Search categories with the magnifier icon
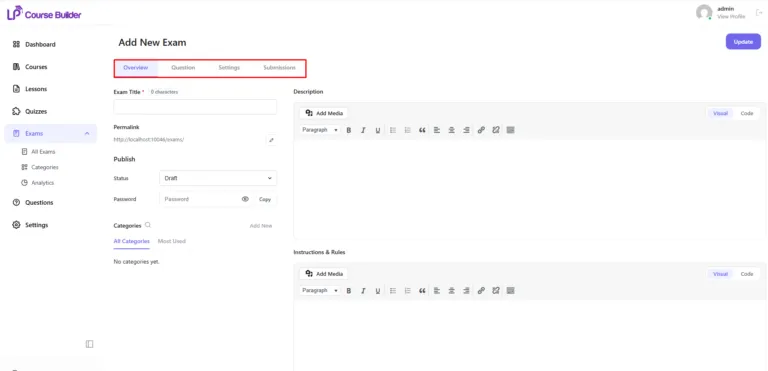 tap(148, 225)
